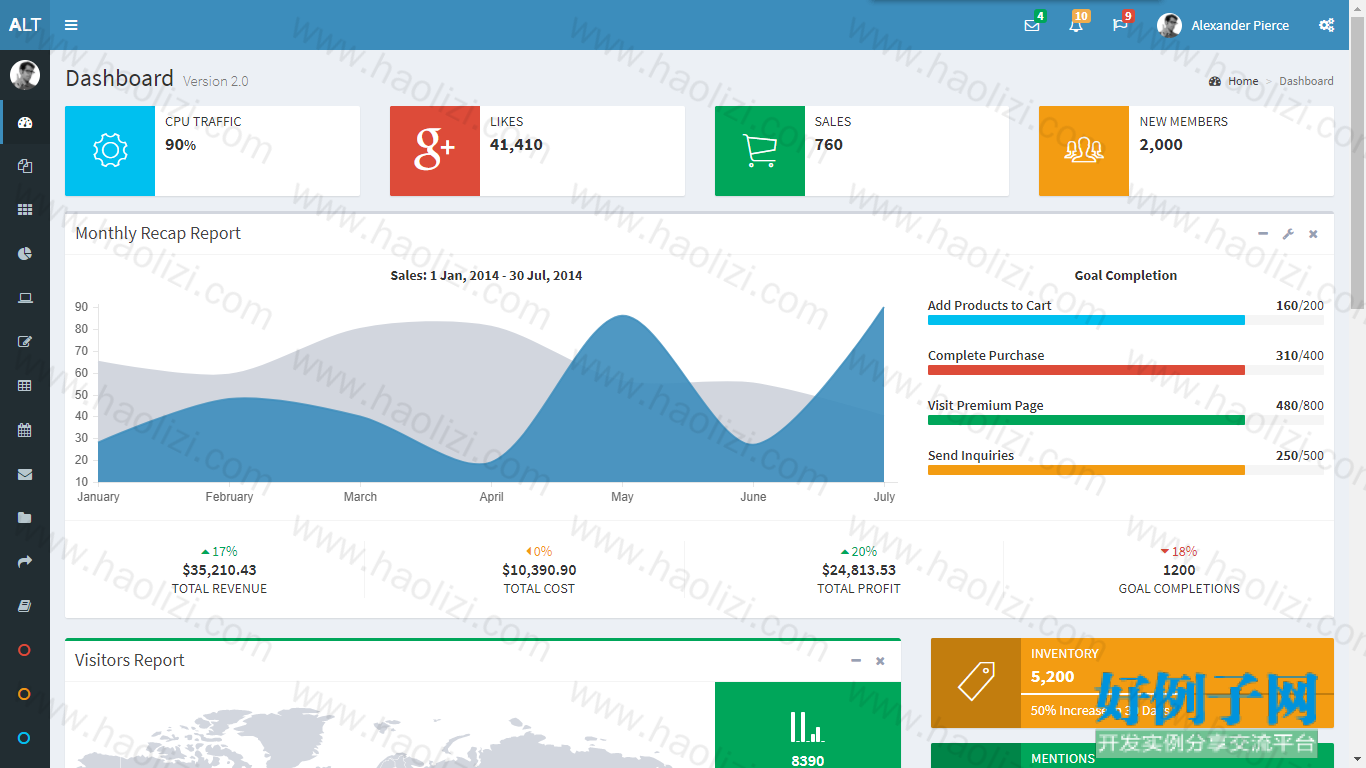This screenshot has width=1366, height=768.
Task: Toggle the sidebar with the hamburger icon
Action: click(x=71, y=25)
